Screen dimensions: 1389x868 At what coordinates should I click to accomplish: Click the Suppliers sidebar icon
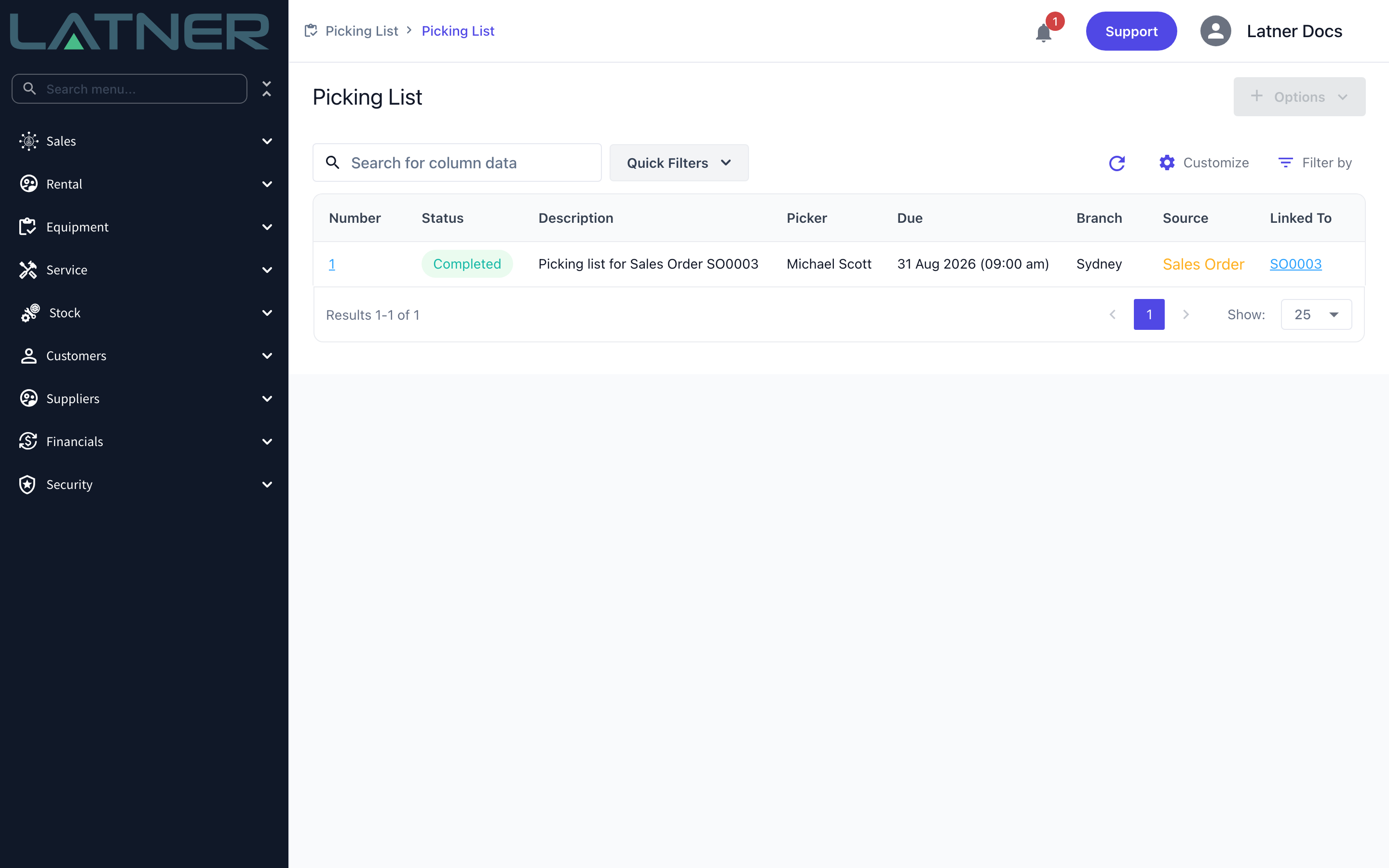[28, 398]
